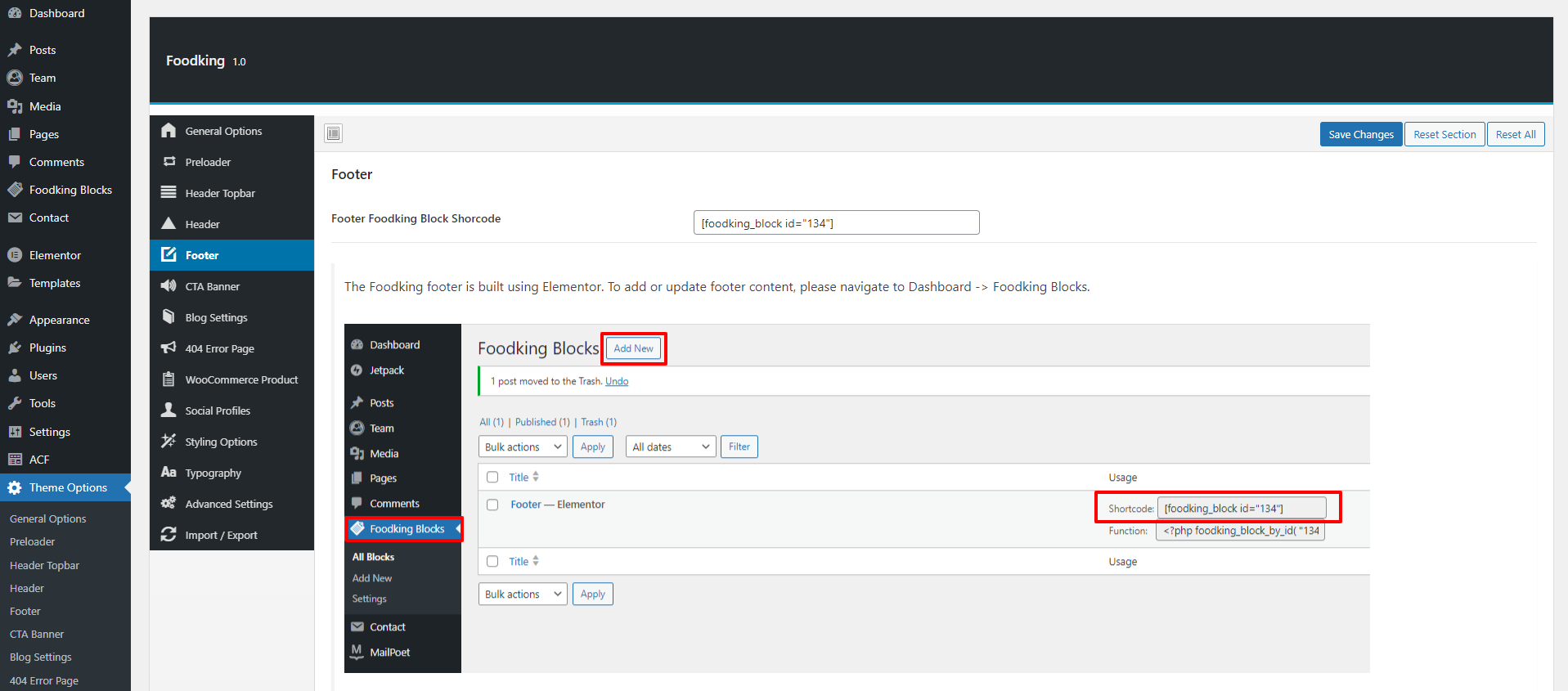Click the CTA Banner megaphone icon

coord(168,286)
